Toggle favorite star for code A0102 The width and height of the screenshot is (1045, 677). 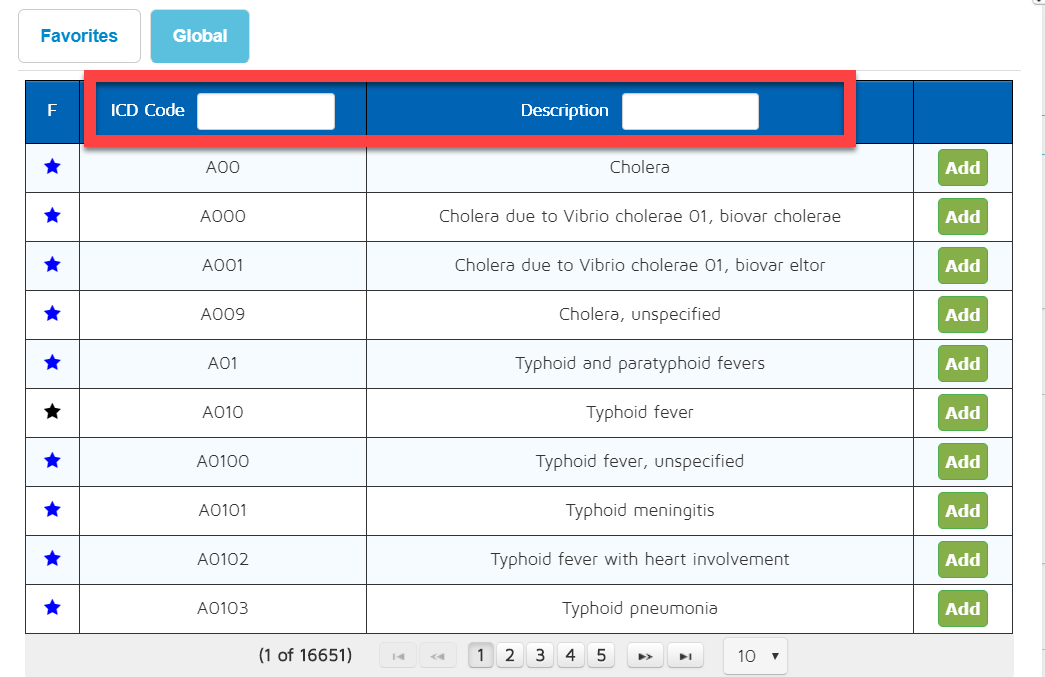click(52, 558)
